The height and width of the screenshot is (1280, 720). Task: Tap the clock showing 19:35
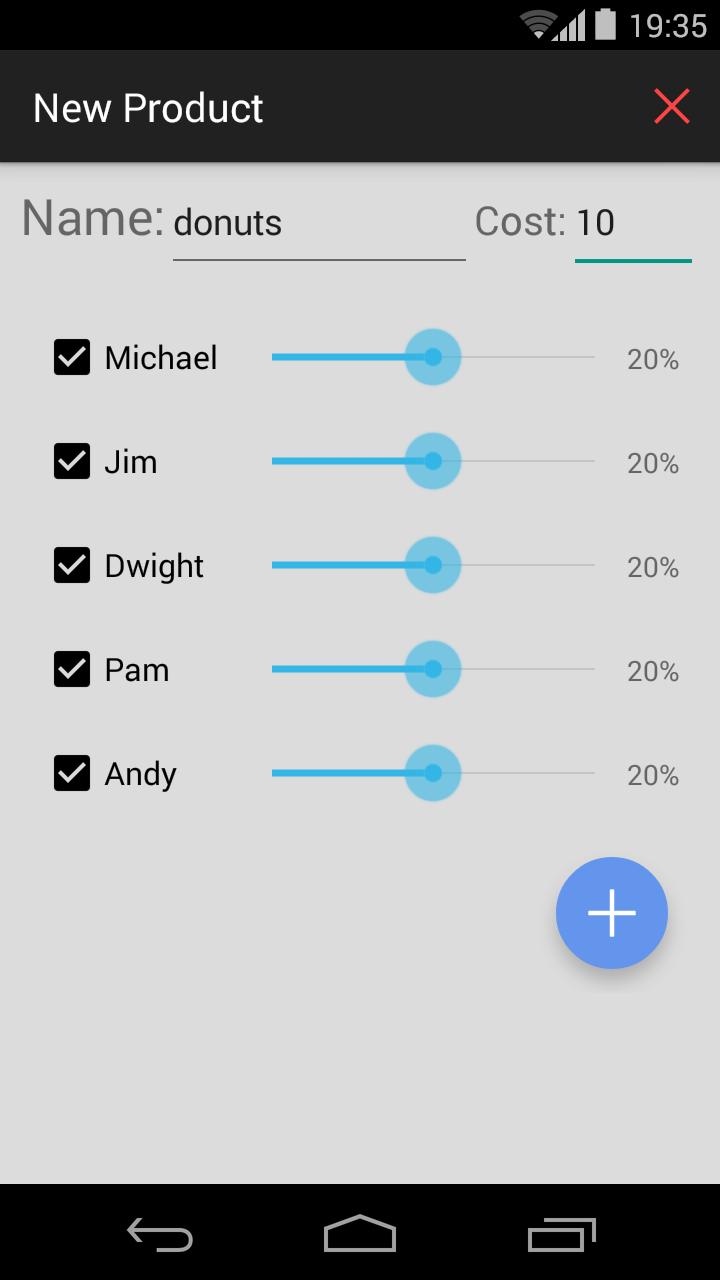(668, 25)
